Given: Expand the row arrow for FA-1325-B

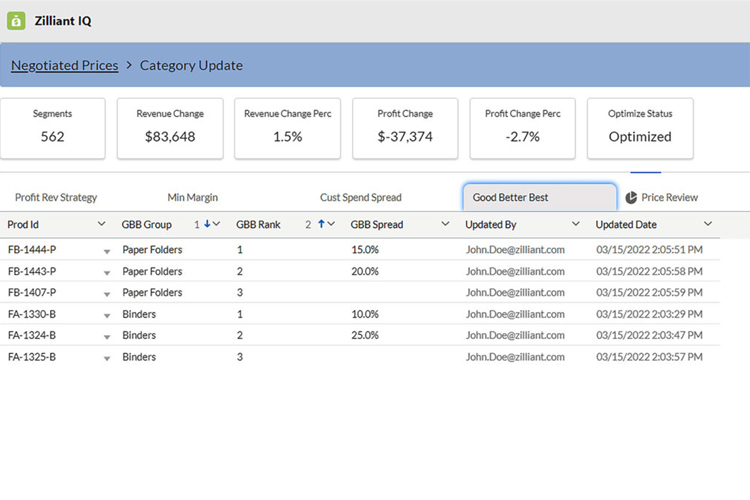Looking at the screenshot, I should coord(107,358).
